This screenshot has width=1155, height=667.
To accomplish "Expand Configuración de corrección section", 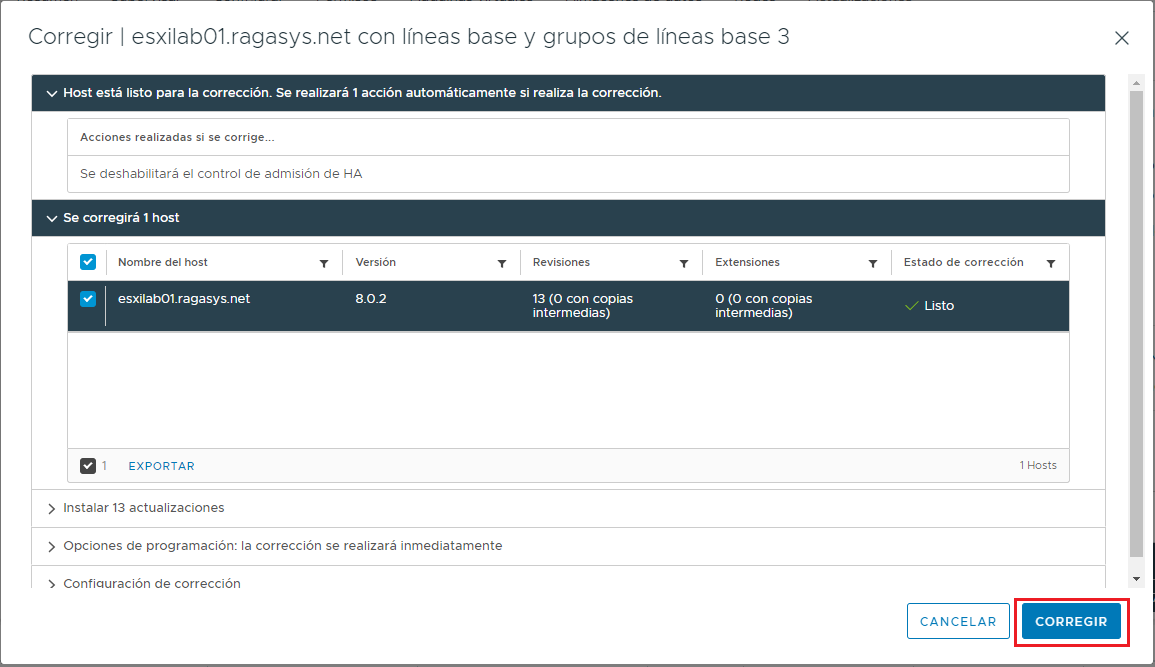I will pos(51,583).
